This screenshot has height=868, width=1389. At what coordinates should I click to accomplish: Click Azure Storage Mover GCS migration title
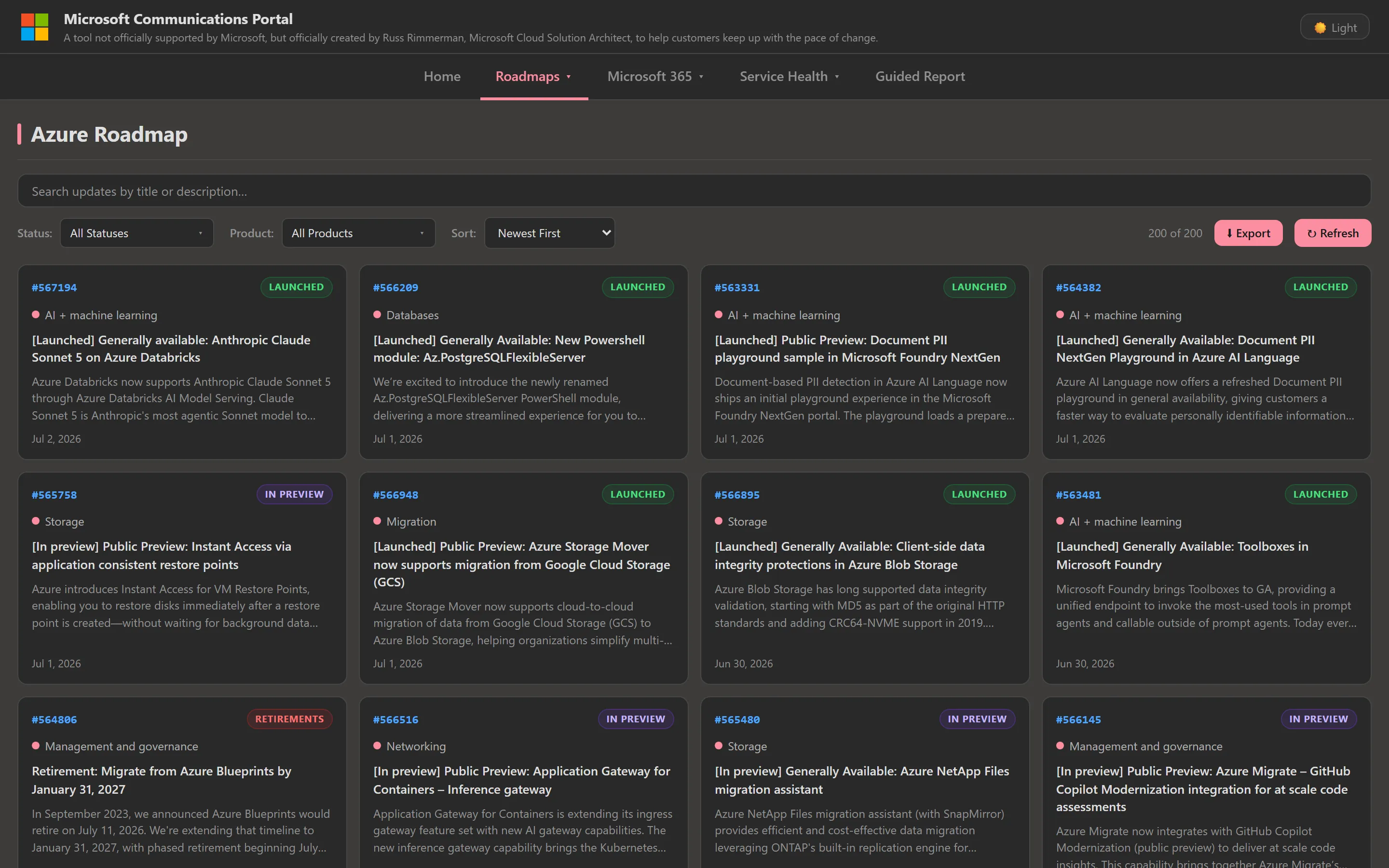(522, 564)
